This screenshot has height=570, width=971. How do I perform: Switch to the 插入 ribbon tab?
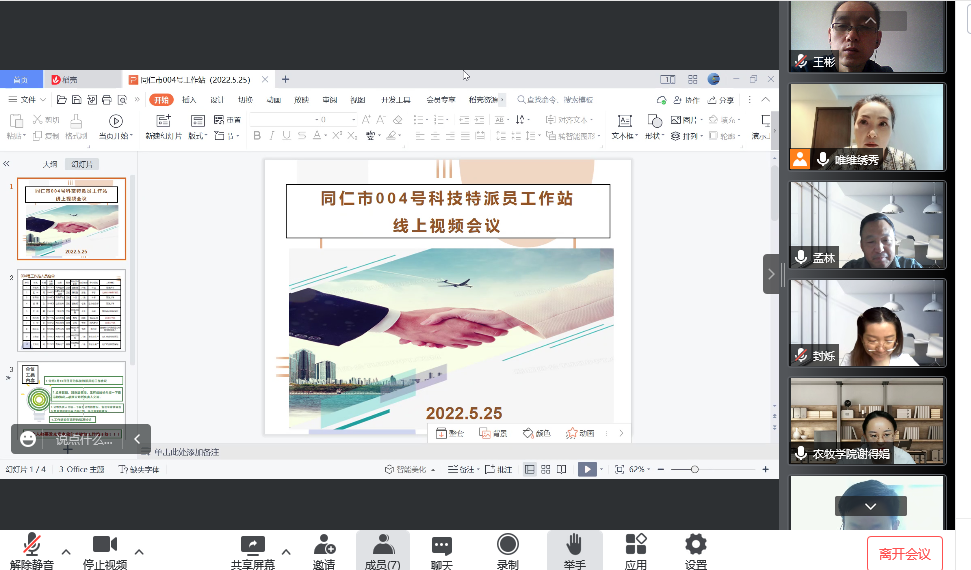(x=189, y=100)
